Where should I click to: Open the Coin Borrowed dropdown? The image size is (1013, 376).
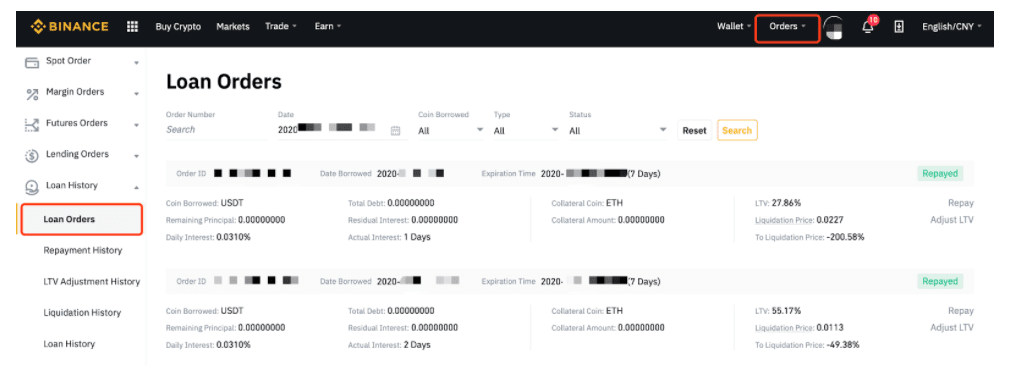(450, 131)
